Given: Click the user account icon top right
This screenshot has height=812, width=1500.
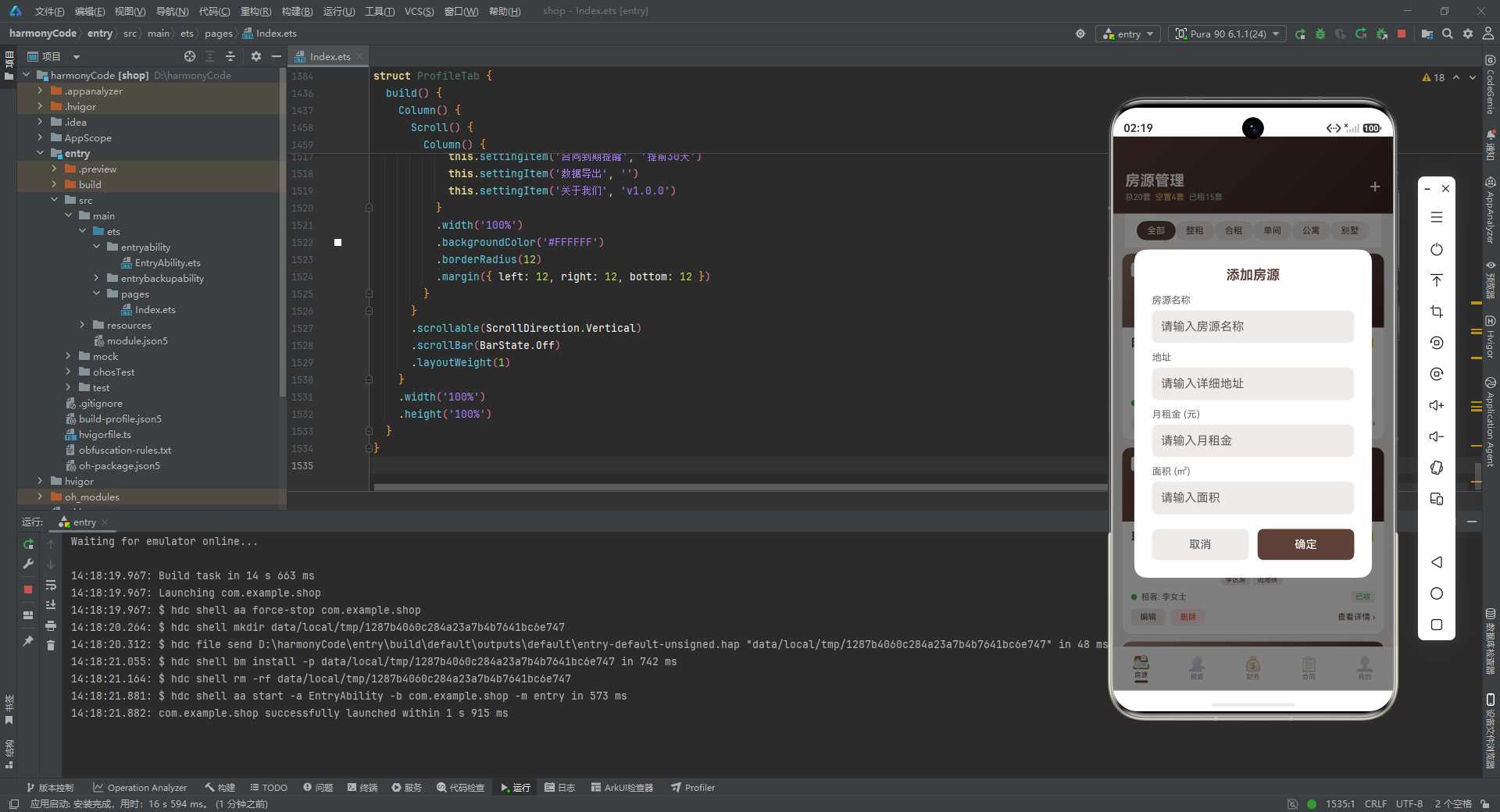Looking at the screenshot, I should click(1488, 34).
